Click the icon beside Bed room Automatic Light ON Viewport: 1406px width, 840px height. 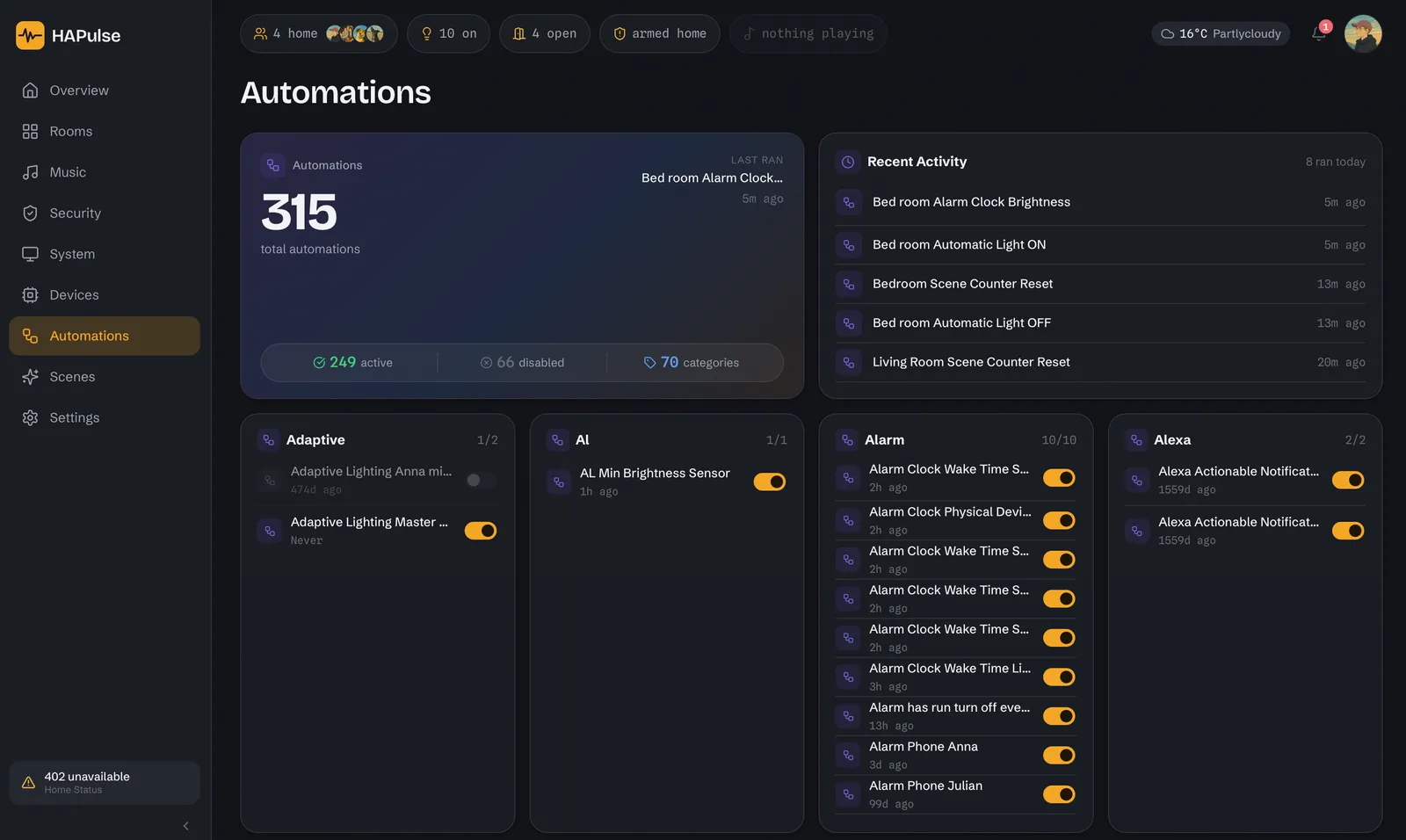848,245
